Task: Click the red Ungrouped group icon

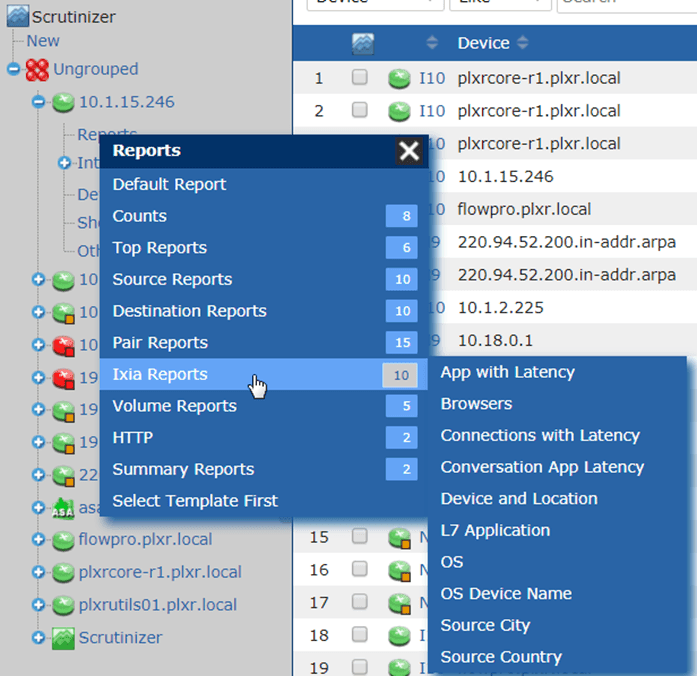Action: coord(37,70)
